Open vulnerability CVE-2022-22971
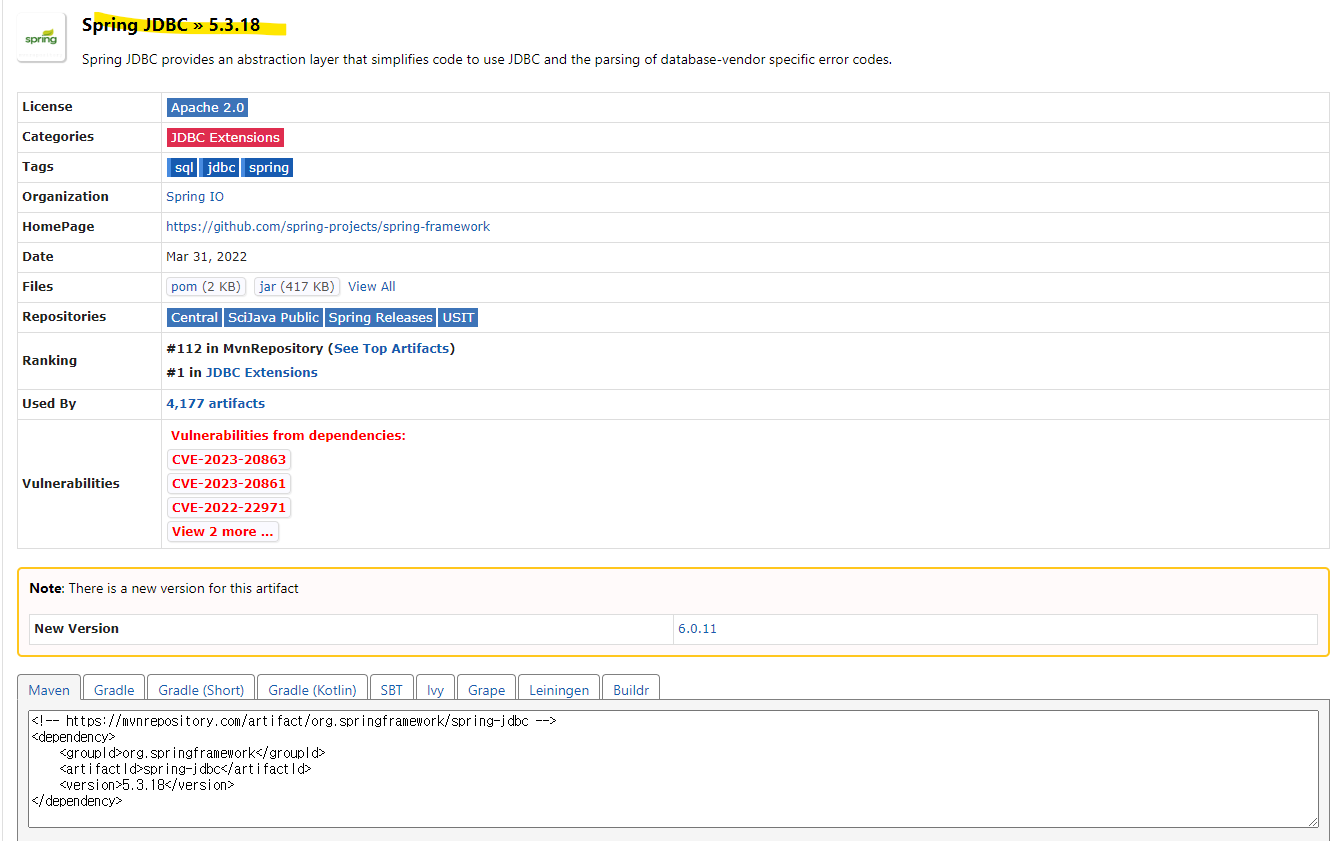The height and width of the screenshot is (841, 1336). pyautogui.click(x=229, y=508)
